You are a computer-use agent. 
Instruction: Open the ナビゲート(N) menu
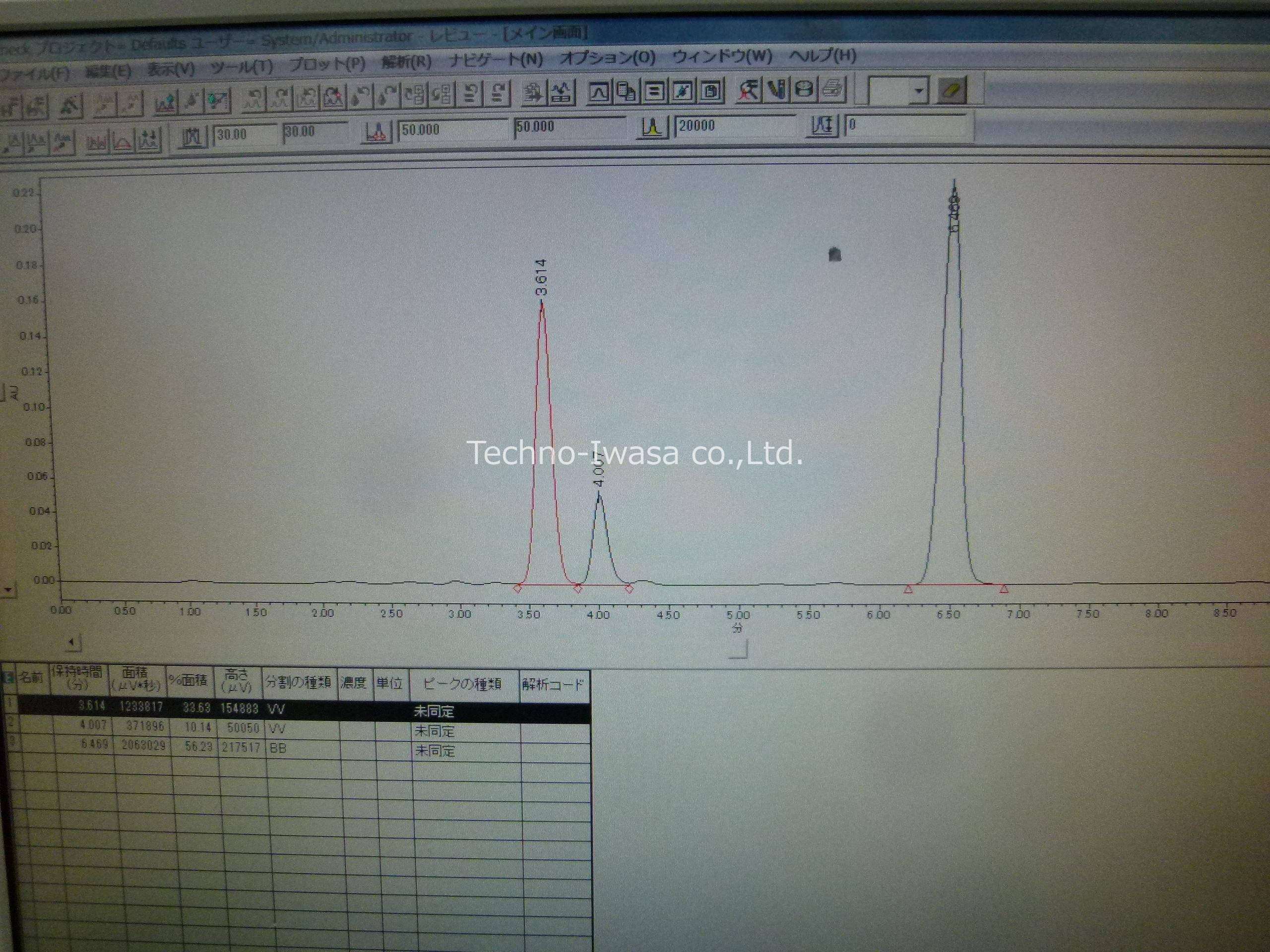click(x=495, y=59)
